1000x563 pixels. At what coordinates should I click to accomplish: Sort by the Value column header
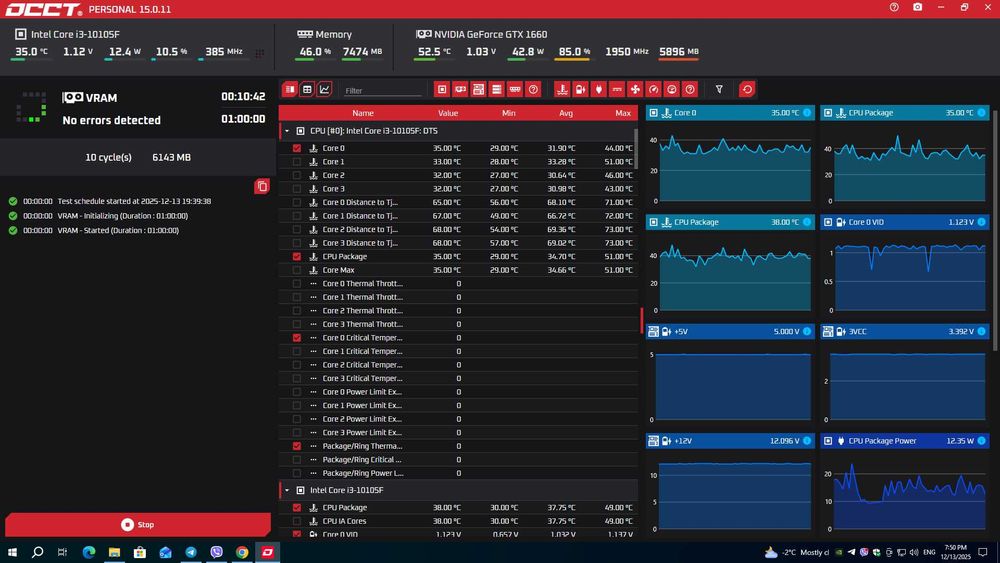[x=448, y=113]
